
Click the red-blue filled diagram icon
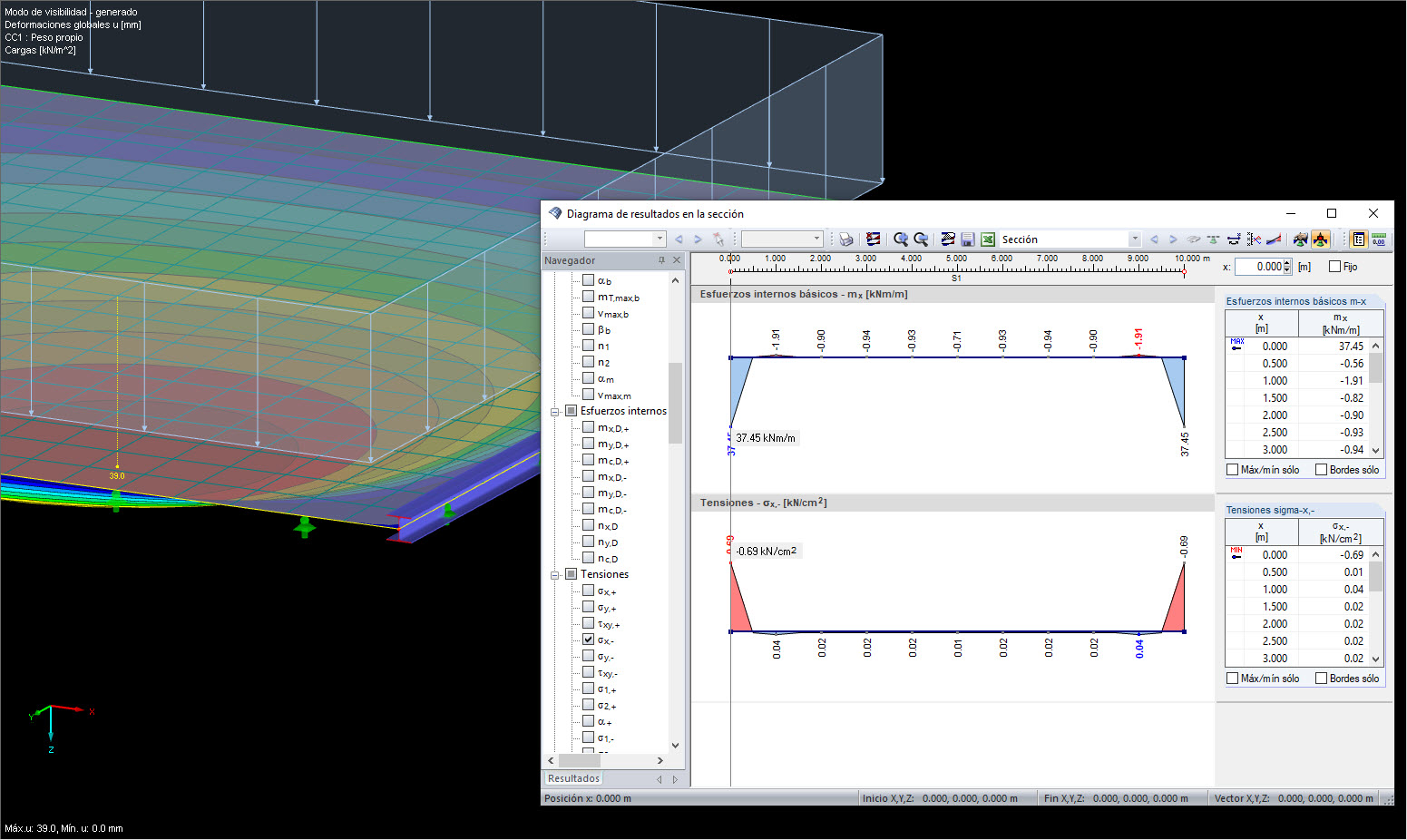click(1274, 239)
